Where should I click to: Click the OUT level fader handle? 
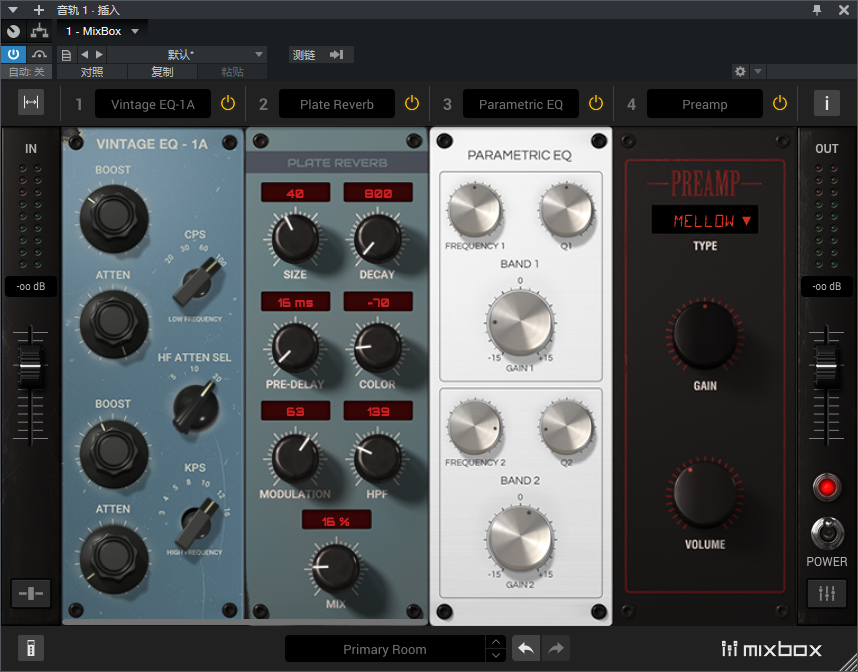[826, 367]
